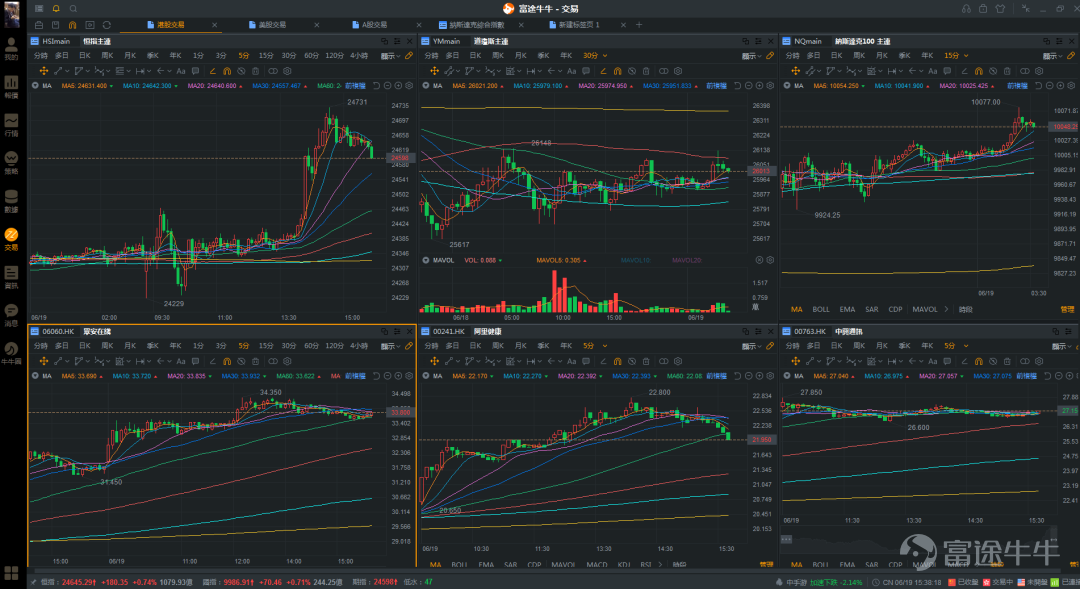Click the save layout icon in workspace toolbar
Viewport: 1080px width, 589px height.
(x=55, y=25)
